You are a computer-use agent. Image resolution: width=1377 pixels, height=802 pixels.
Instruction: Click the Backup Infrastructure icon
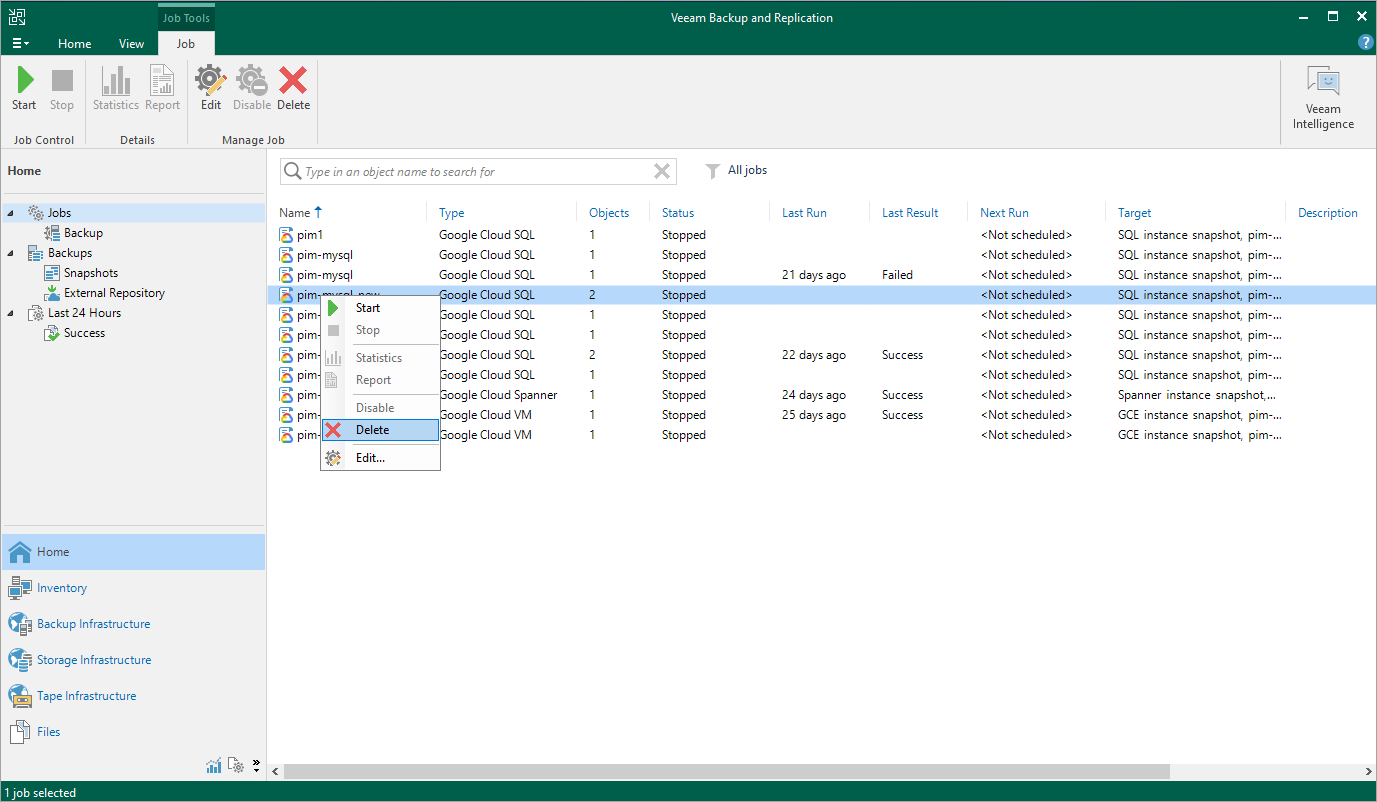[20, 624]
